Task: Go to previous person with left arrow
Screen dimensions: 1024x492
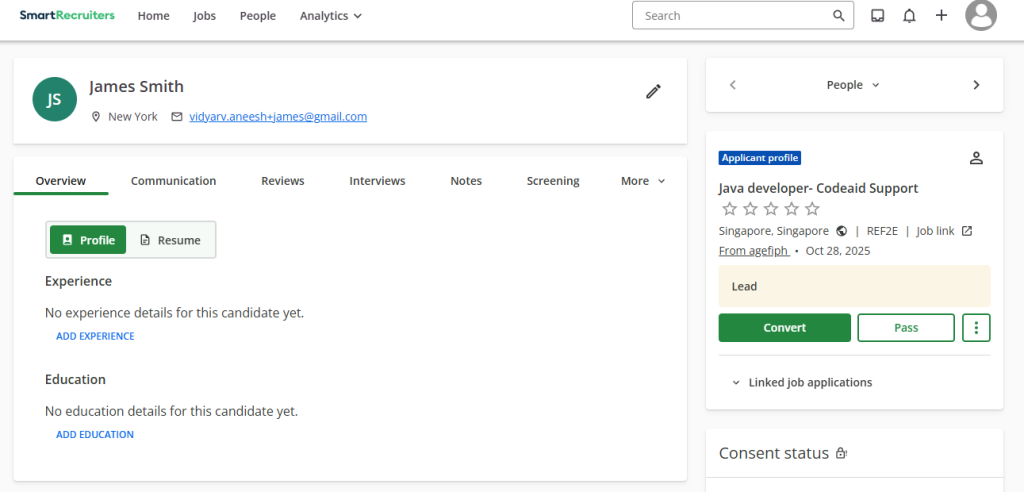Action: coord(732,85)
